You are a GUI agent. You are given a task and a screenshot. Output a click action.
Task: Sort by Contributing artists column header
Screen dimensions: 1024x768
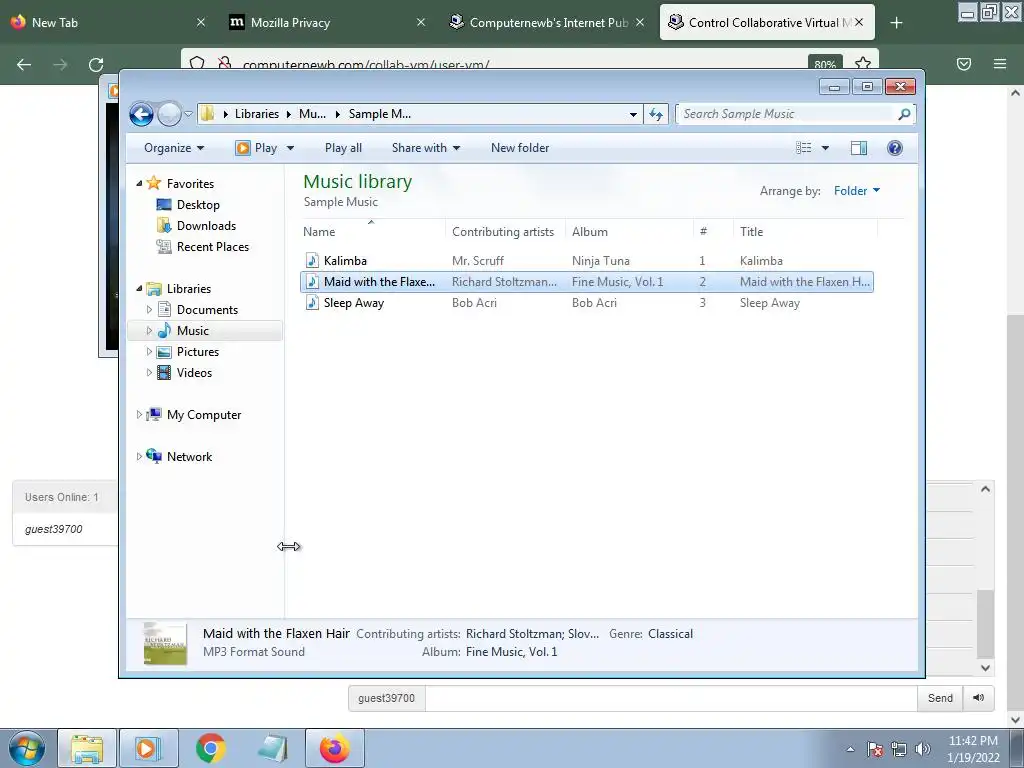pos(505,231)
